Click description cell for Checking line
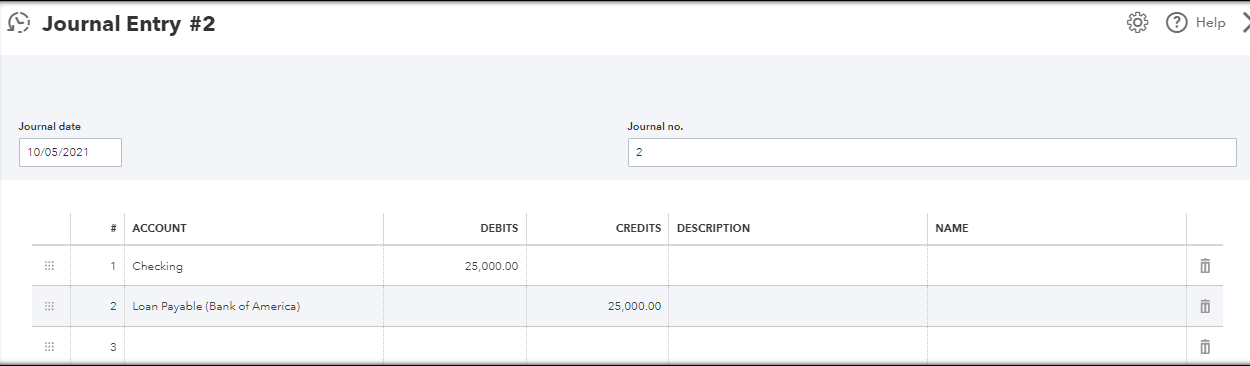The width and height of the screenshot is (1250, 366). pyautogui.click(x=798, y=266)
